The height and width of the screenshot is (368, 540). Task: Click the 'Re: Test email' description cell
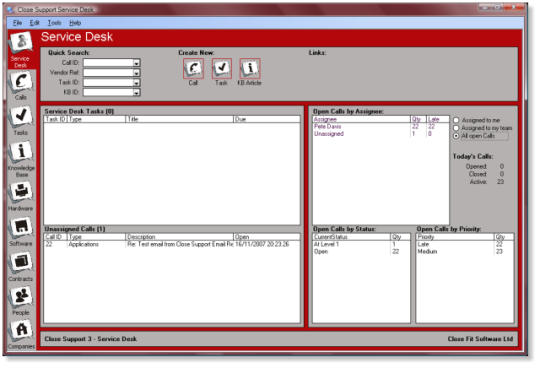(180, 244)
